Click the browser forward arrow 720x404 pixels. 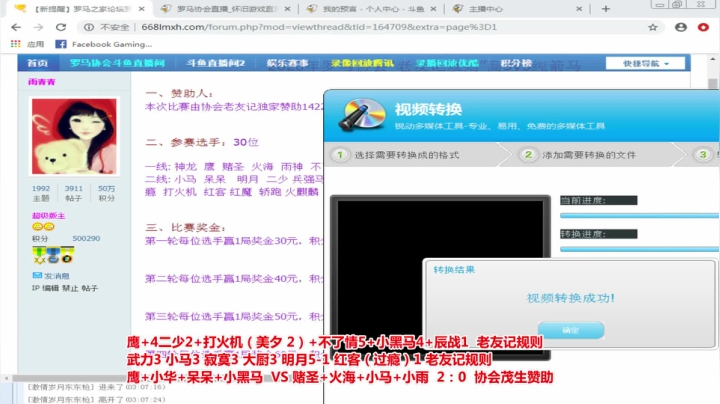pyautogui.click(x=39, y=27)
